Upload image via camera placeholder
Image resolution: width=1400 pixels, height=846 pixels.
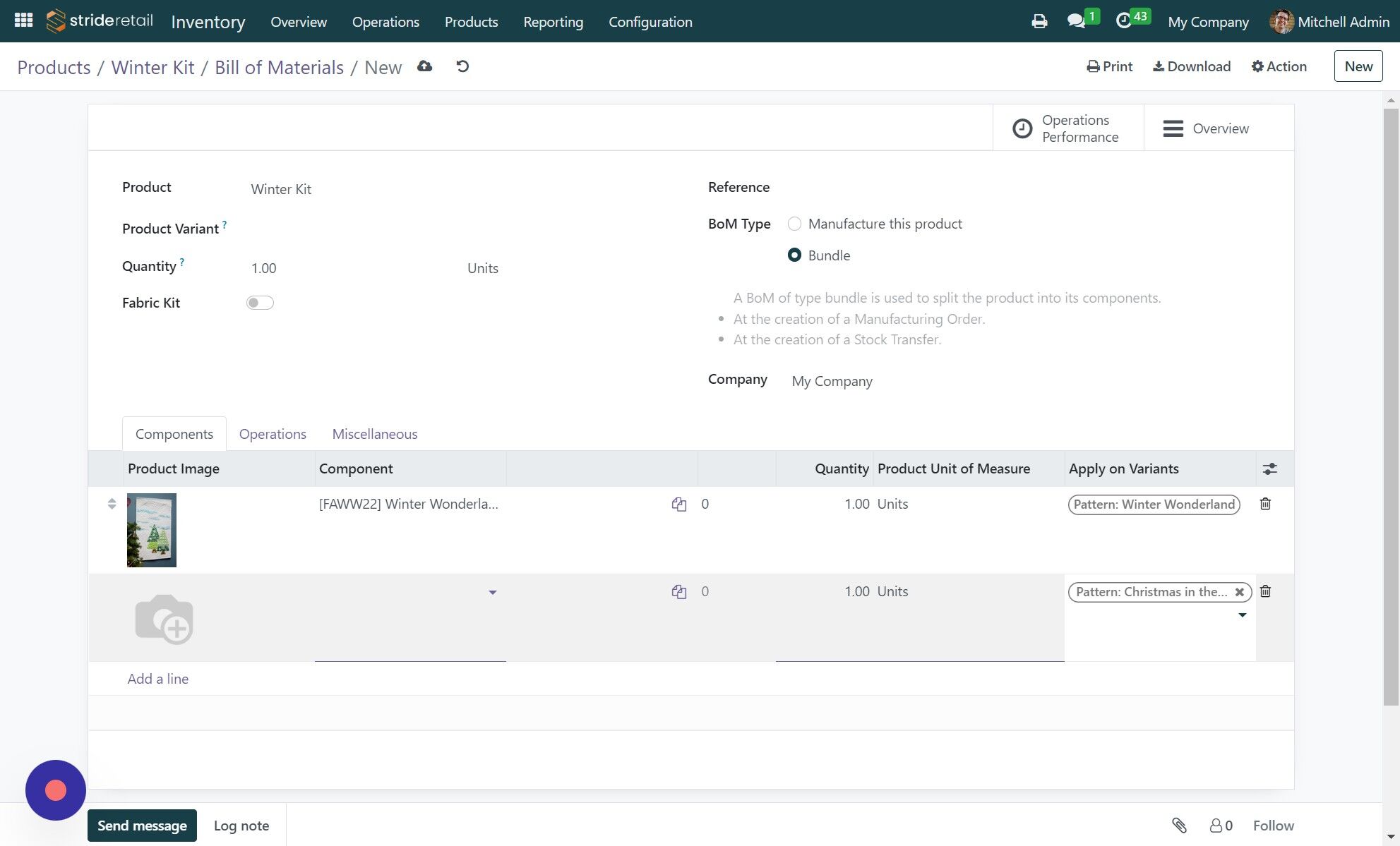coord(164,619)
